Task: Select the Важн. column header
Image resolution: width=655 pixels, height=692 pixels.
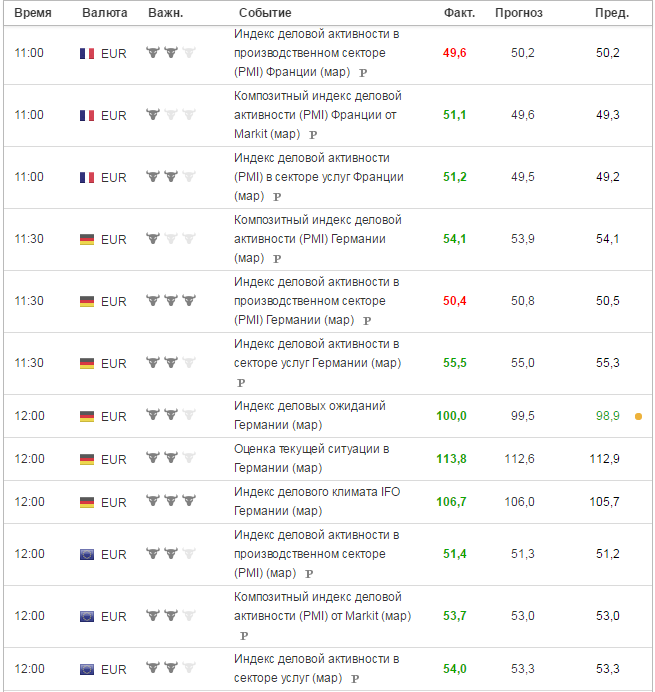Action: pyautogui.click(x=166, y=13)
